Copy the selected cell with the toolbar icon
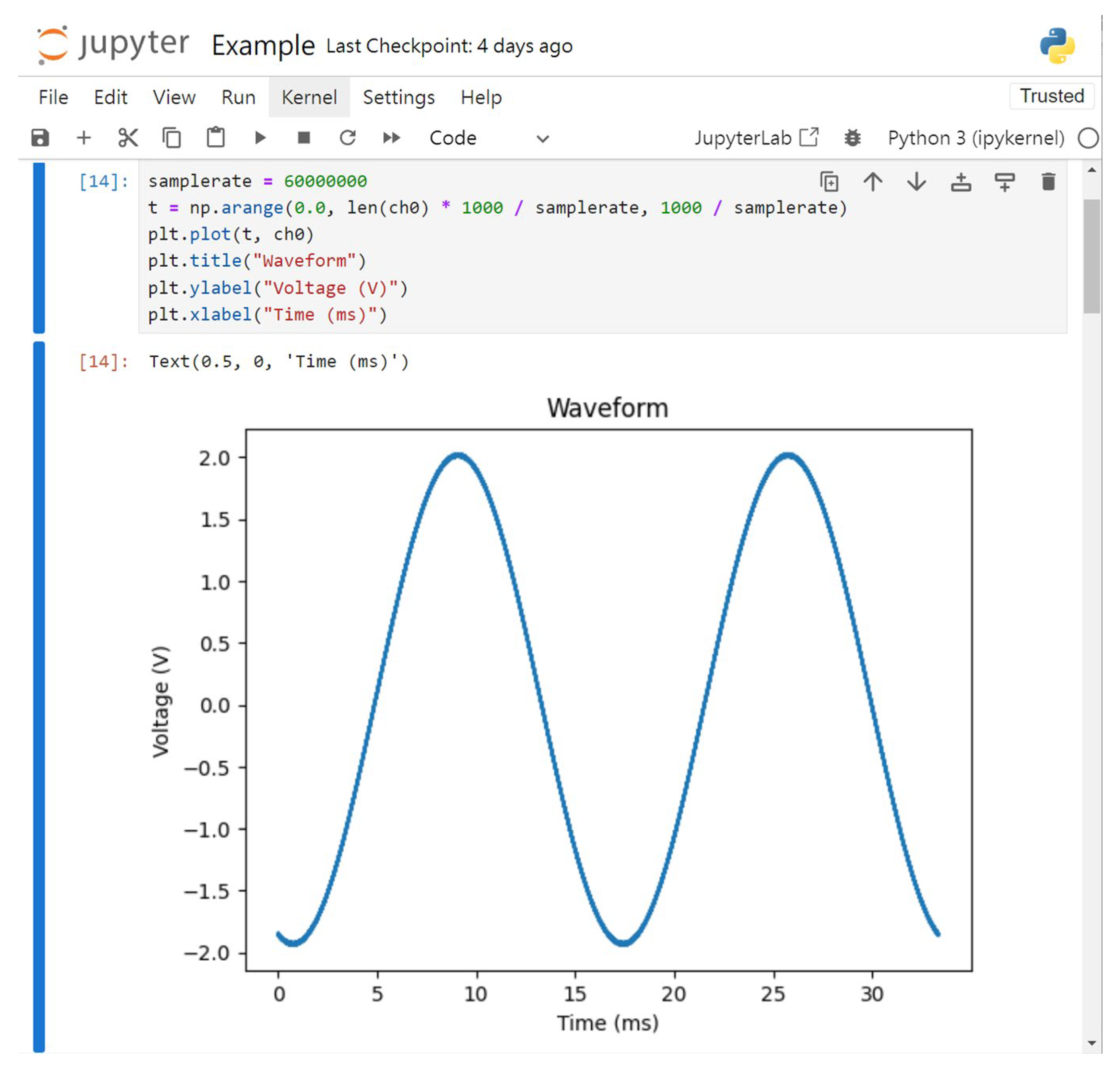The width and height of the screenshot is (1120, 1072). [x=172, y=138]
